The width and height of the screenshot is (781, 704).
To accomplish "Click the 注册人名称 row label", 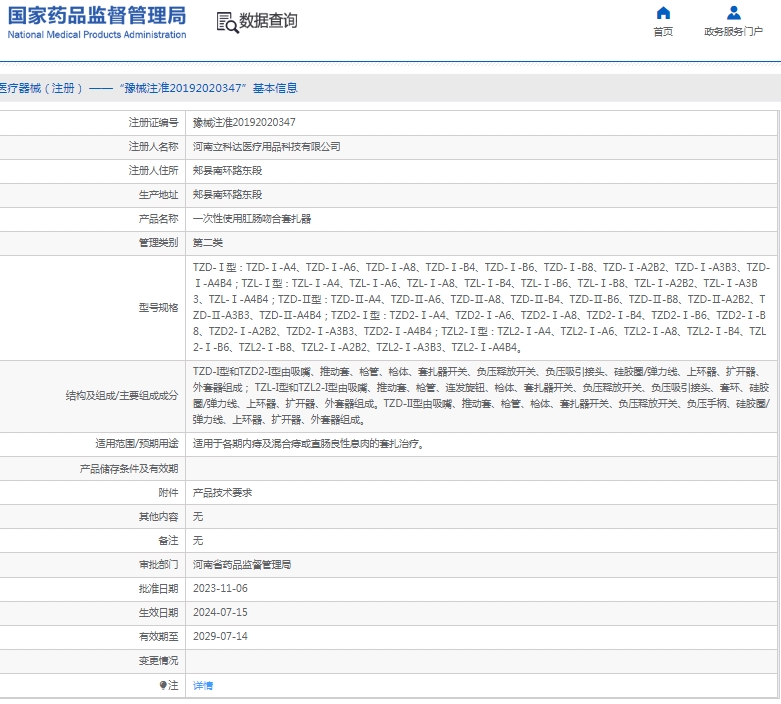I will pyautogui.click(x=153, y=146).
